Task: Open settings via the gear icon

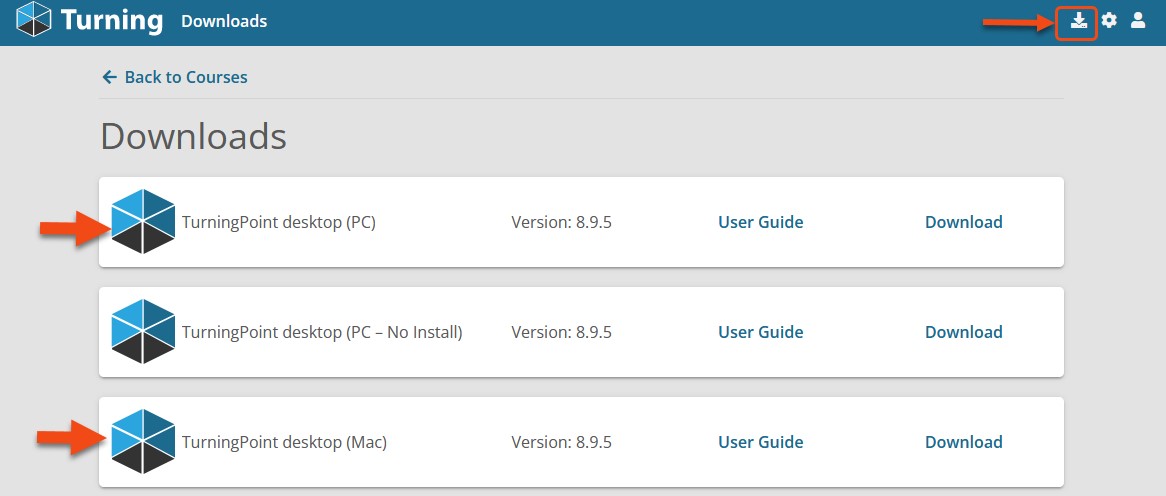Action: pos(1109,21)
